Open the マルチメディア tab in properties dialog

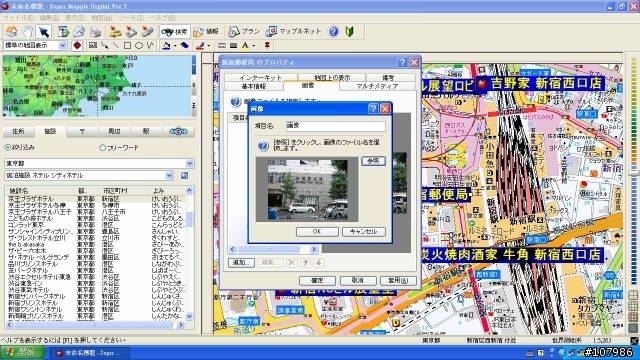click(x=377, y=86)
